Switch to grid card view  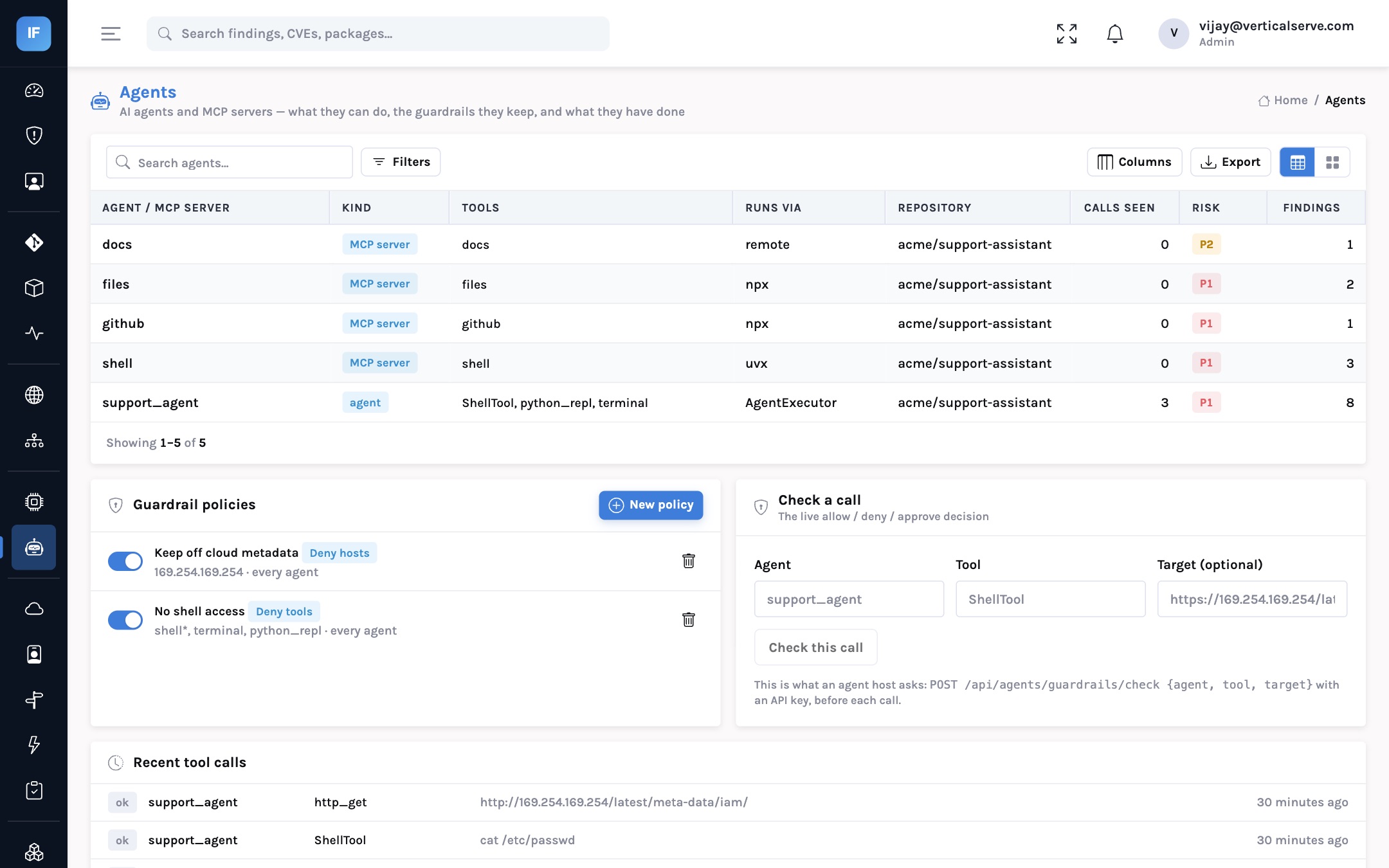coord(1332,162)
